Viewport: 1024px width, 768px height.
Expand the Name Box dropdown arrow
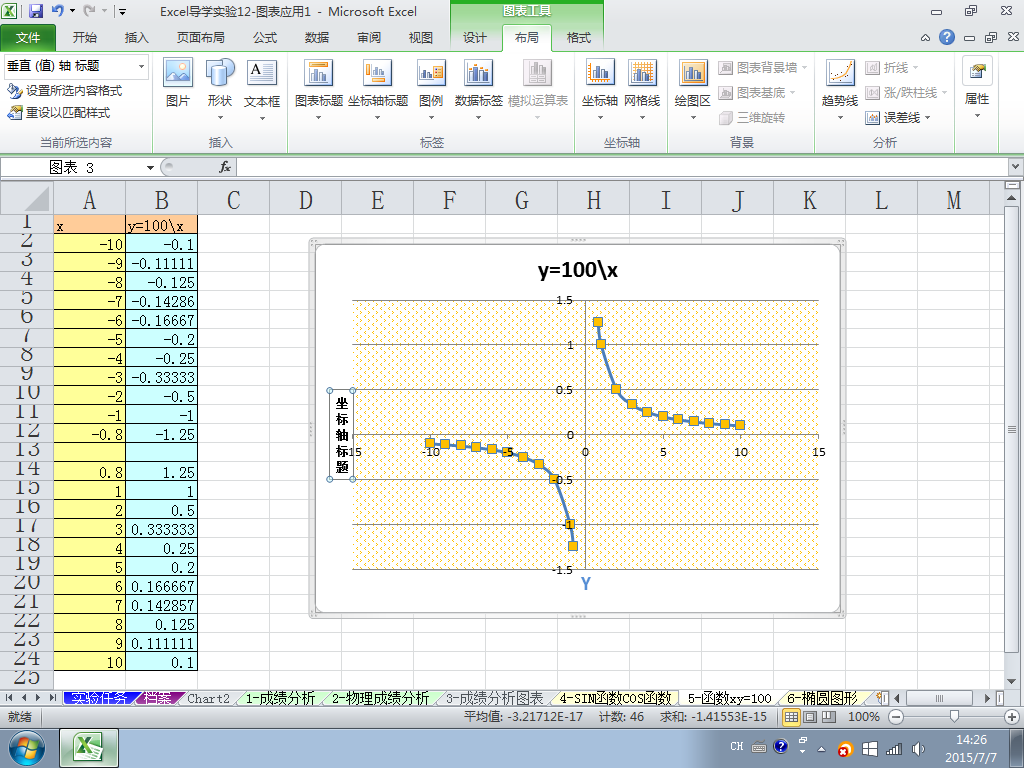(150, 168)
